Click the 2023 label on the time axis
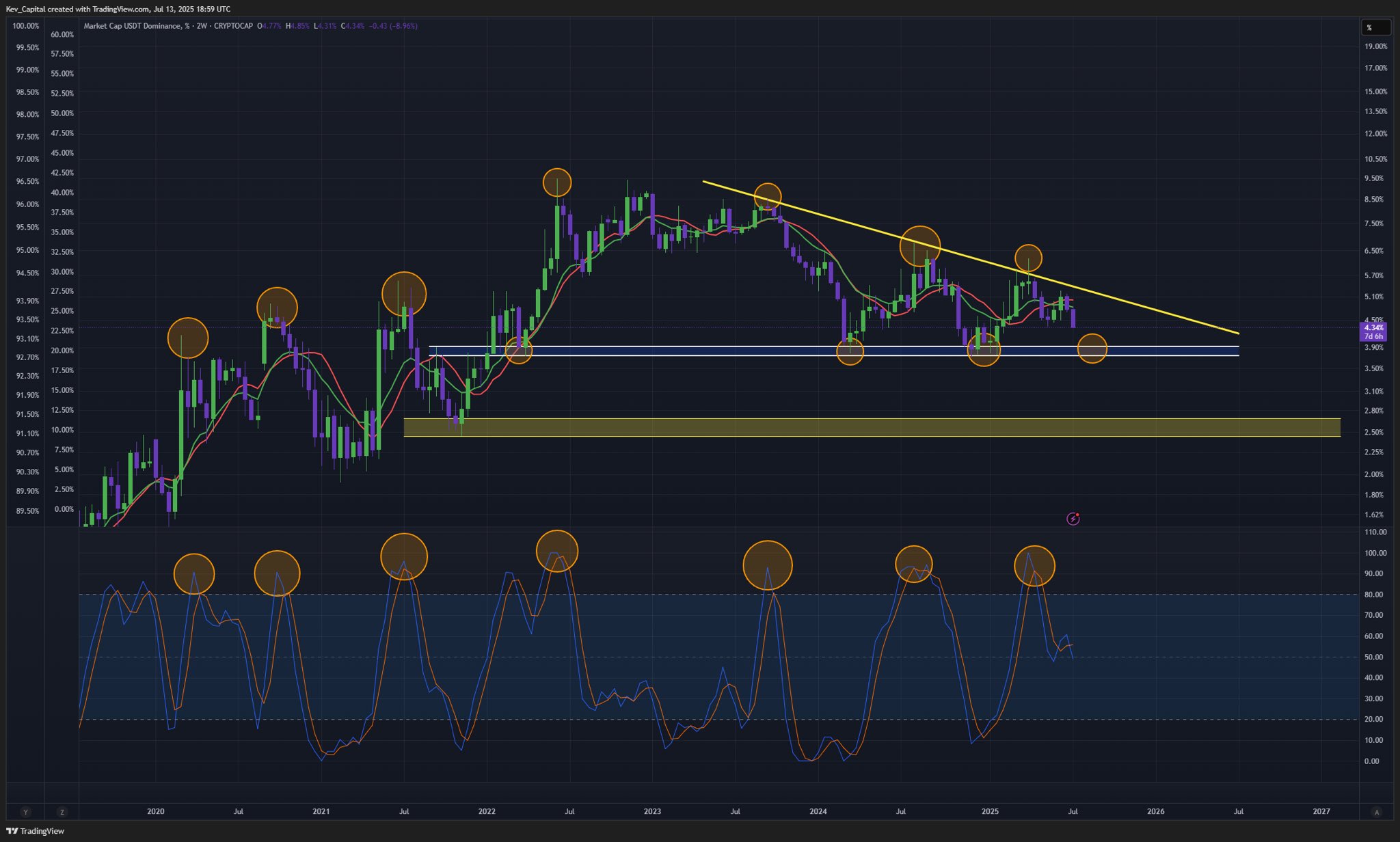 pos(652,812)
